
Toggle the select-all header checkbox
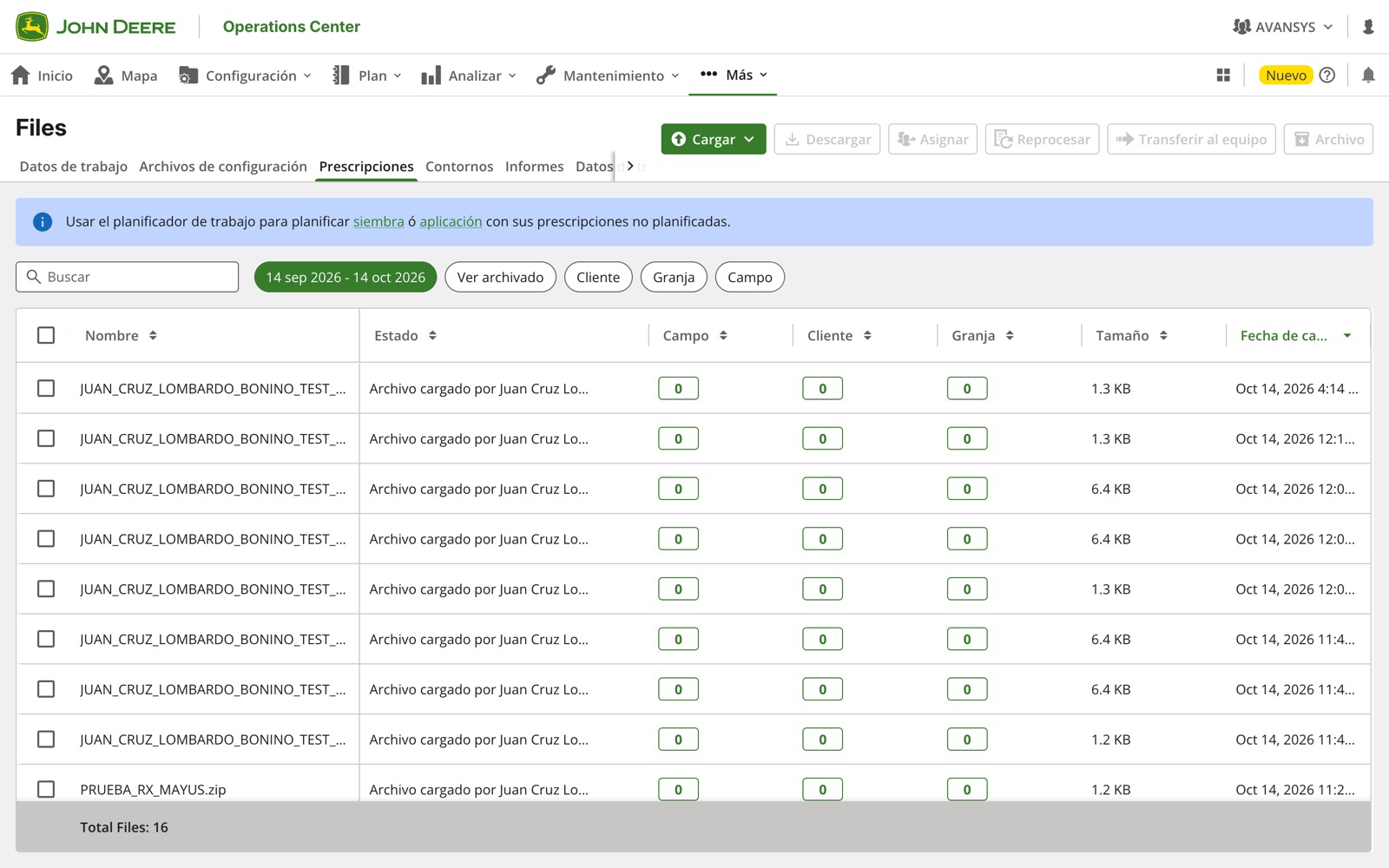46,335
